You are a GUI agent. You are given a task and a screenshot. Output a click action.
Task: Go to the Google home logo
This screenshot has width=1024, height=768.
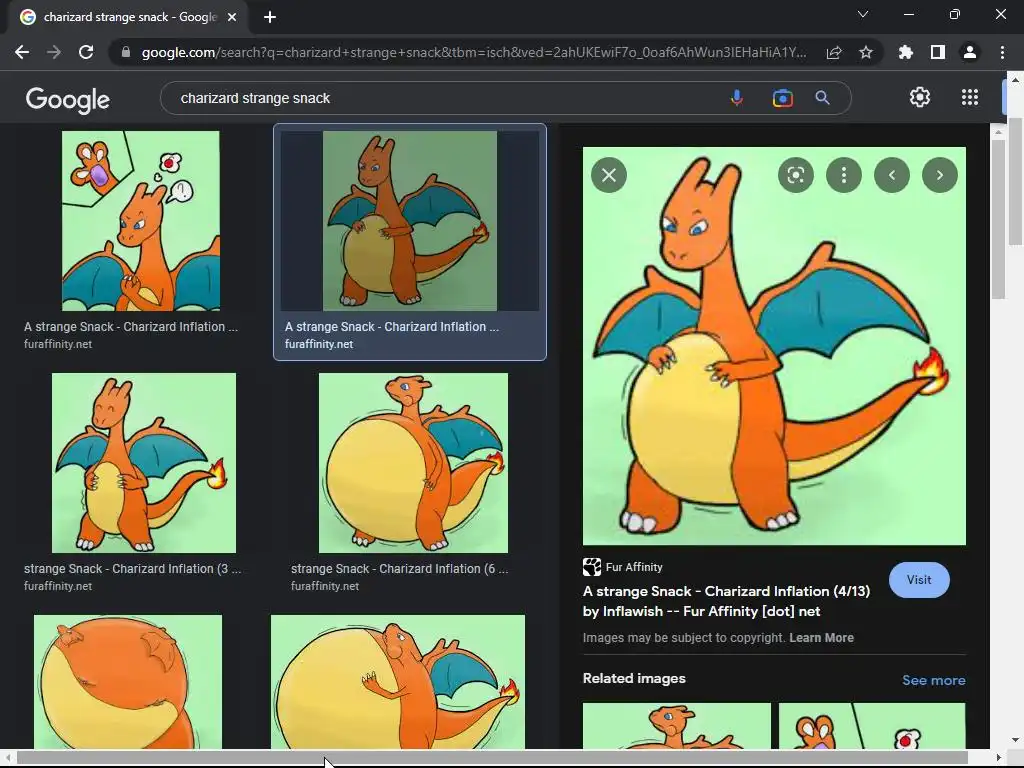pos(68,99)
